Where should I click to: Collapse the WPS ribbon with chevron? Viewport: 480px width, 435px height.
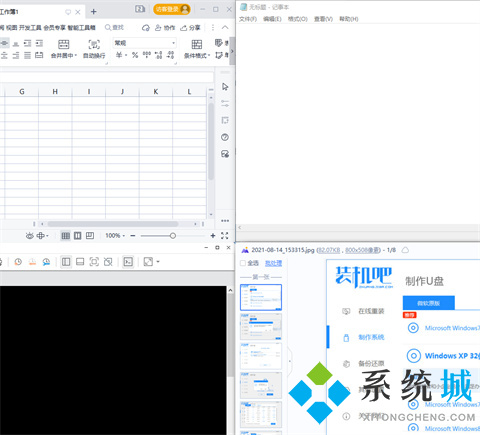tap(225, 28)
